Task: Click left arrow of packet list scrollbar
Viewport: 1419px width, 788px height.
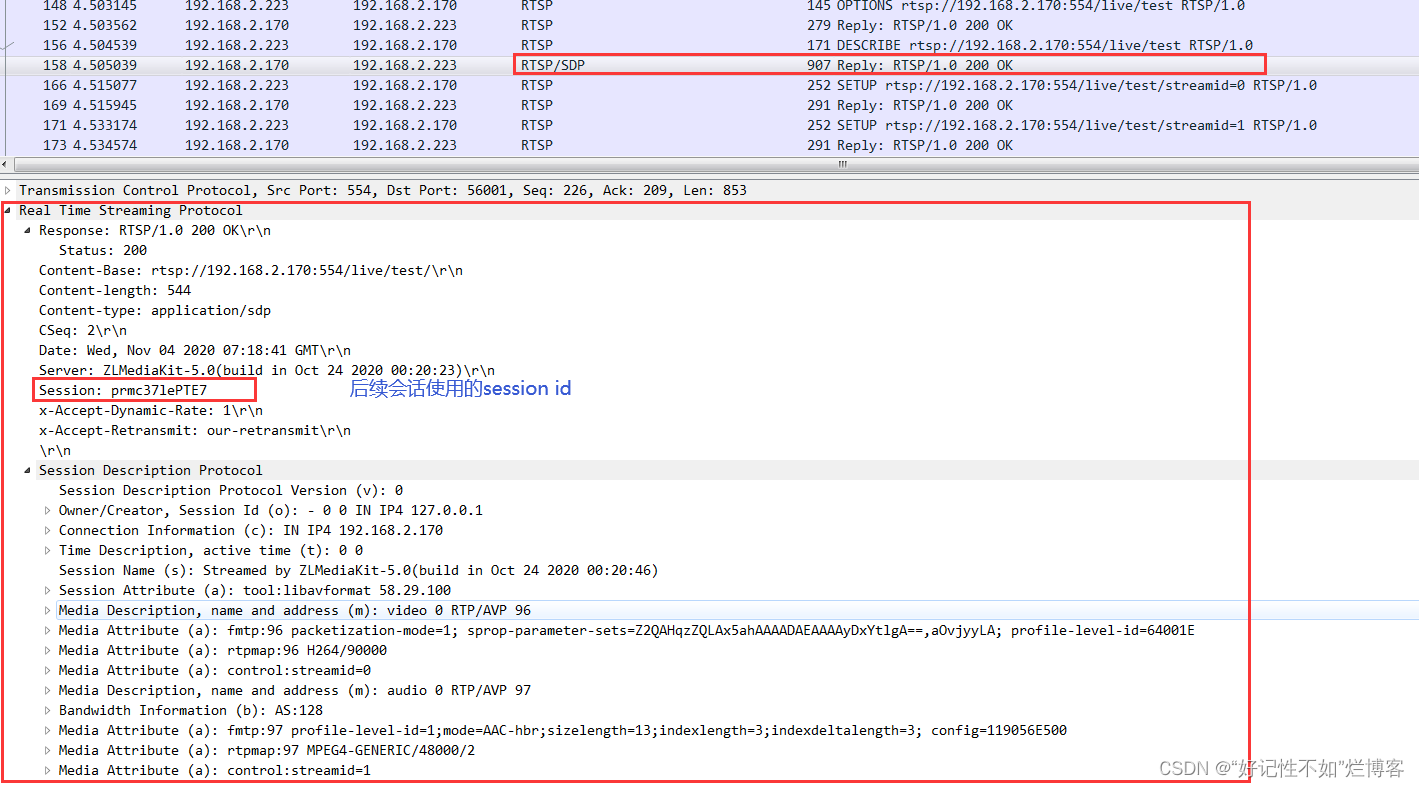Action: [x=5, y=163]
